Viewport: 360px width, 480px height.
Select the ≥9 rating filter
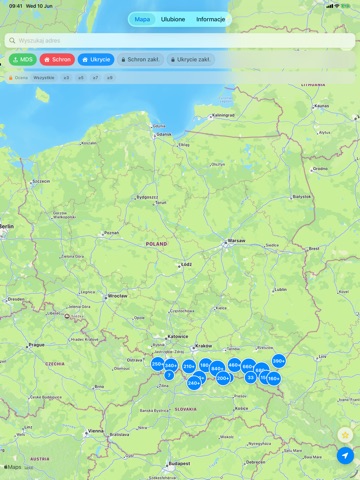(110, 78)
